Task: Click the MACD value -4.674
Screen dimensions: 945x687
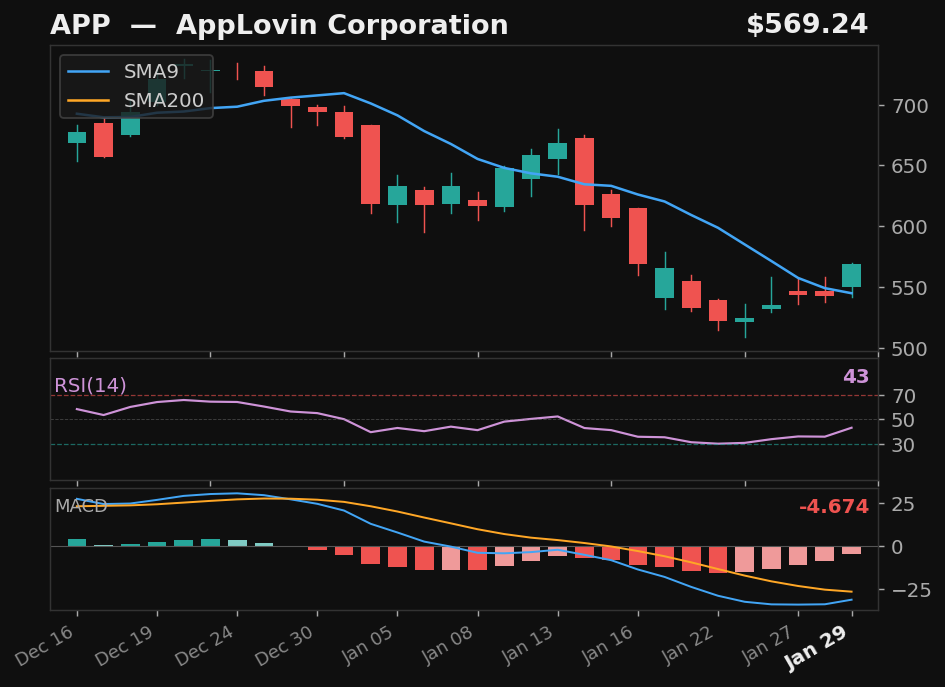Action: [834, 507]
